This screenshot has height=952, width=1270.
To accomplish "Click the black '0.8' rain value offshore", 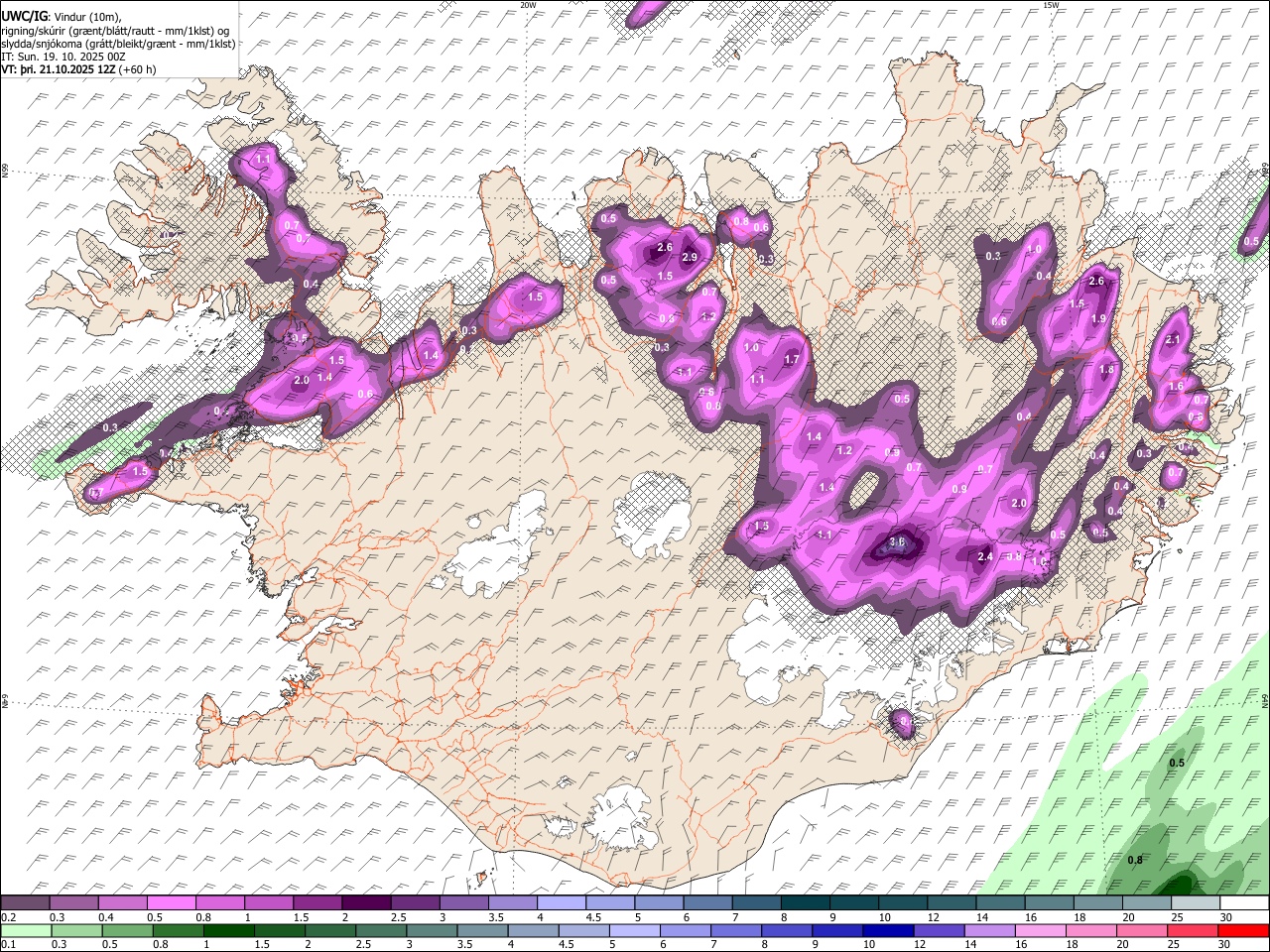I will tap(1136, 860).
